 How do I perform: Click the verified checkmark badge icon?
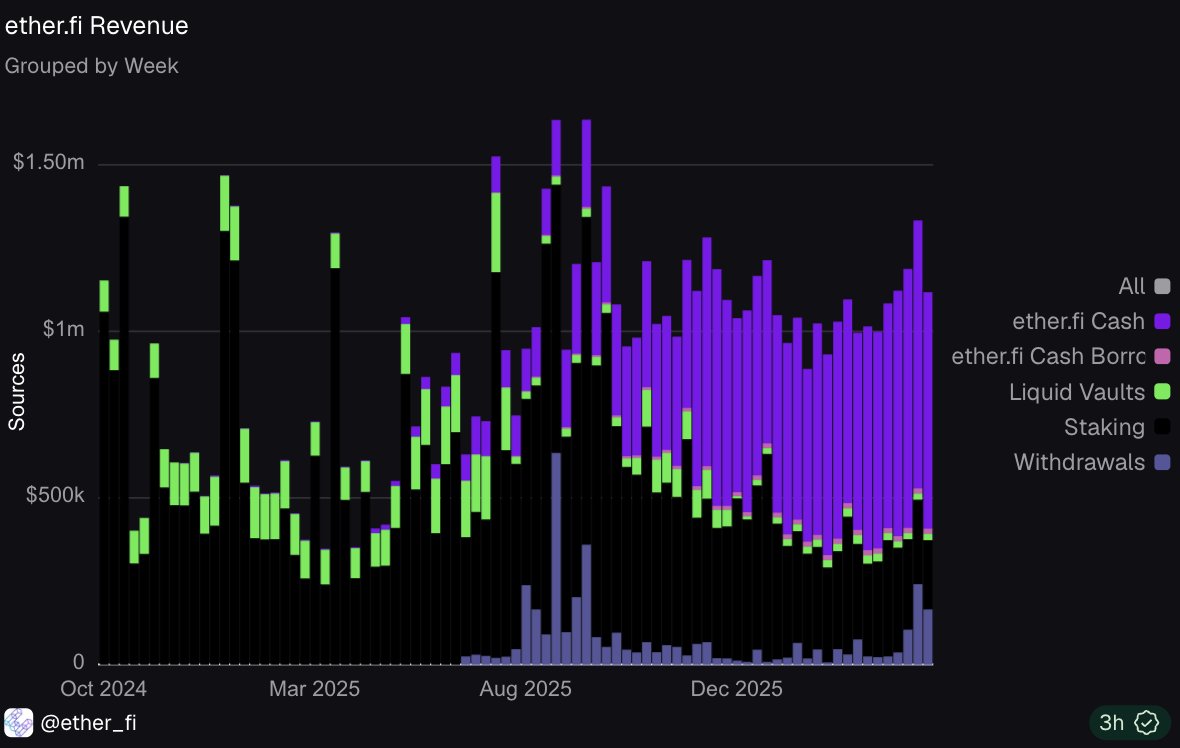click(1146, 722)
